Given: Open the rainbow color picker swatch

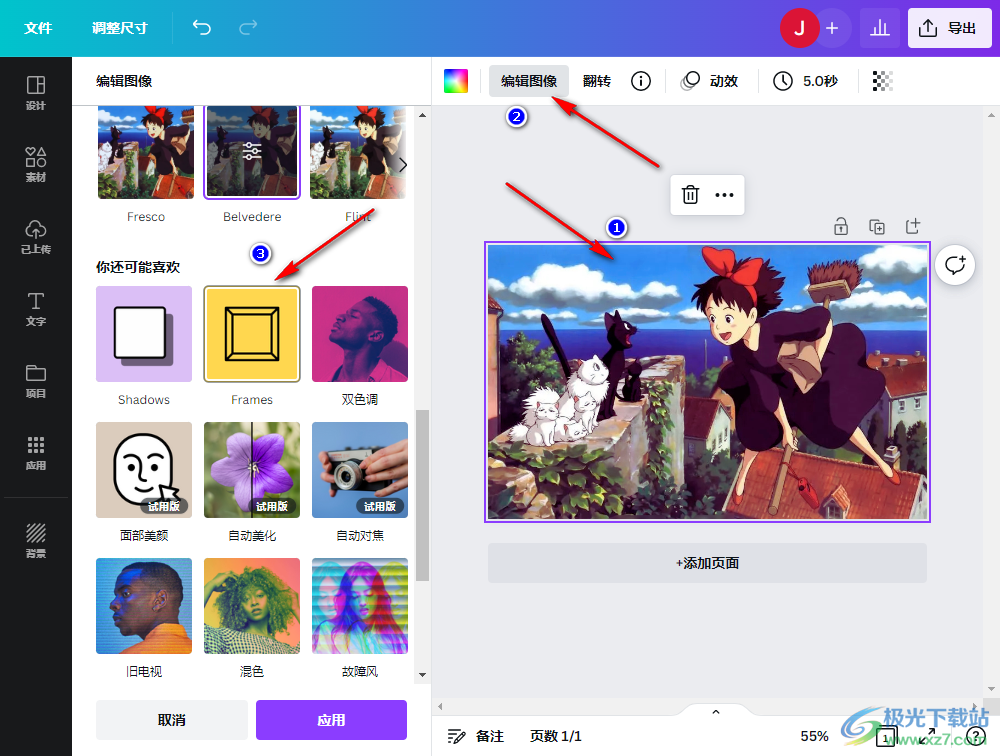Looking at the screenshot, I should (456, 81).
